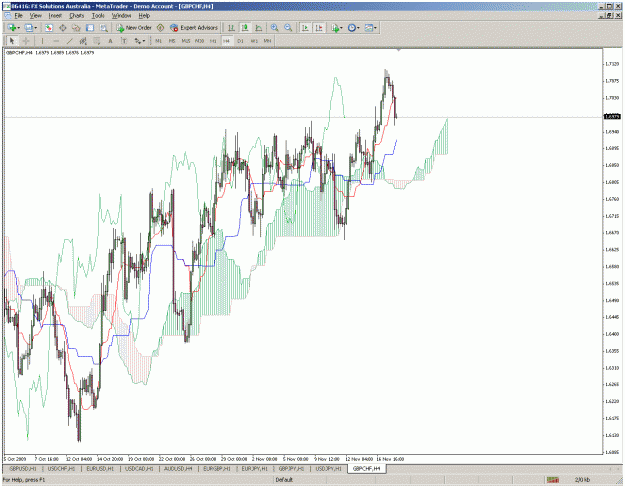Open the Profiles toolbar icon

tap(28, 28)
